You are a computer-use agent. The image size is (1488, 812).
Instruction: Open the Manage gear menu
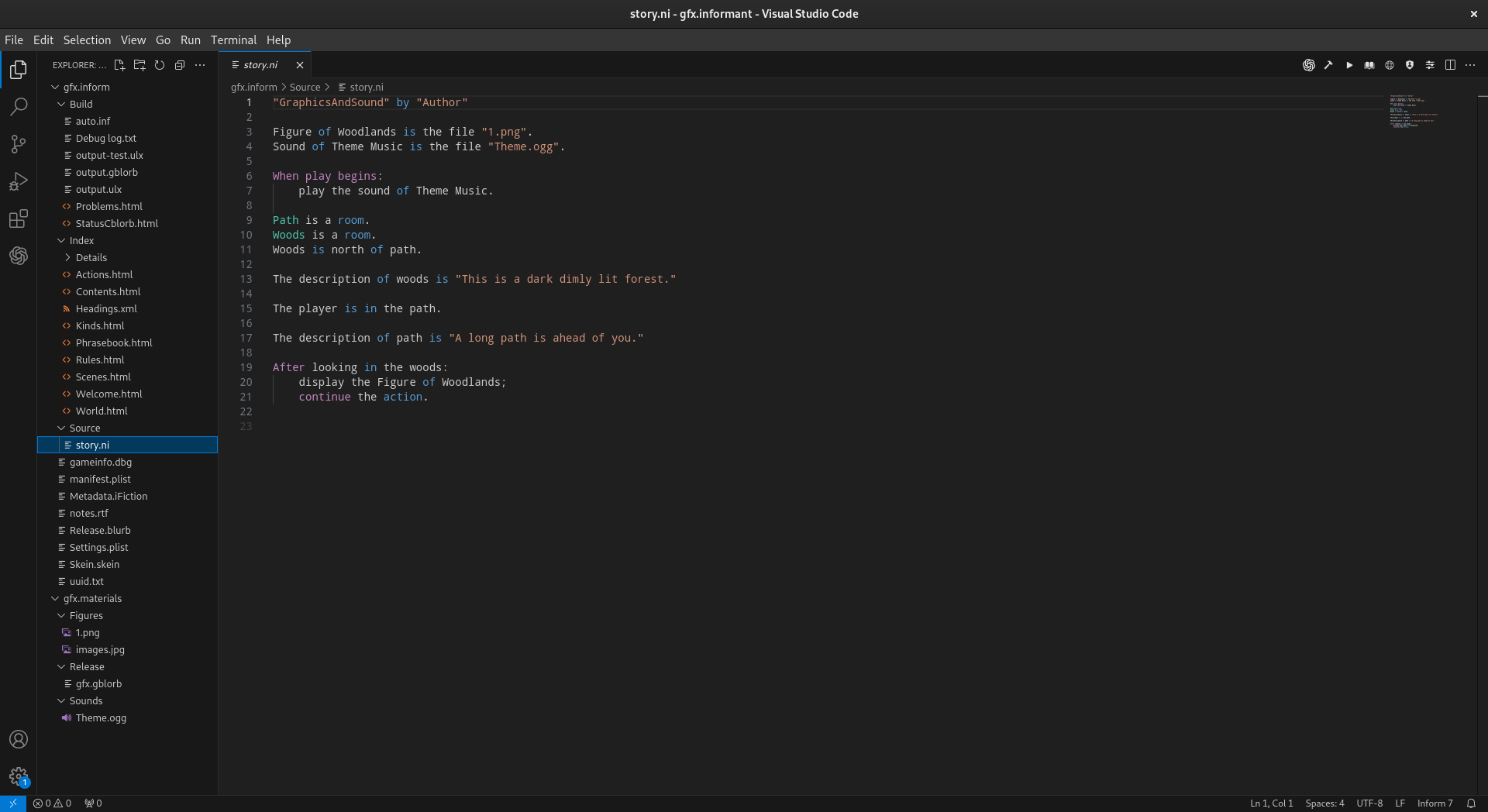coord(19,776)
